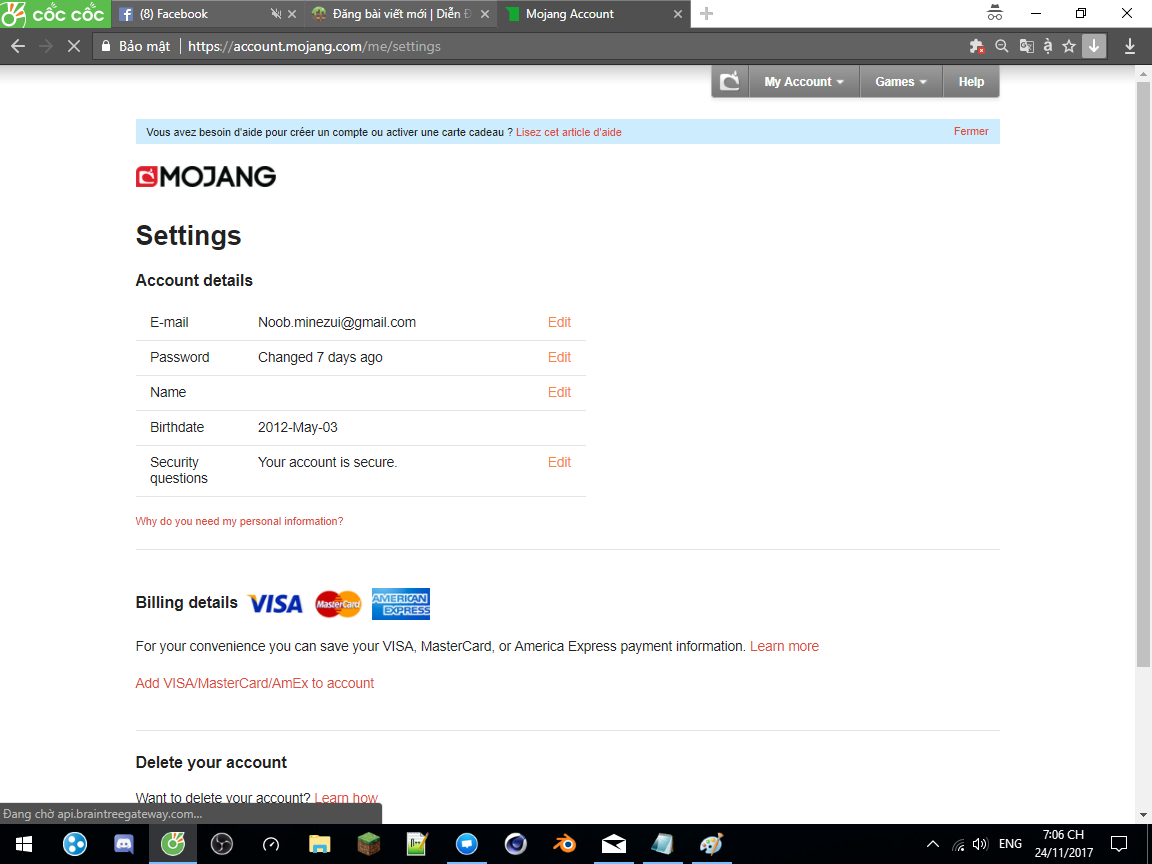Open Cinema 4D from the taskbar
The width and height of the screenshot is (1152, 864).
point(515,844)
